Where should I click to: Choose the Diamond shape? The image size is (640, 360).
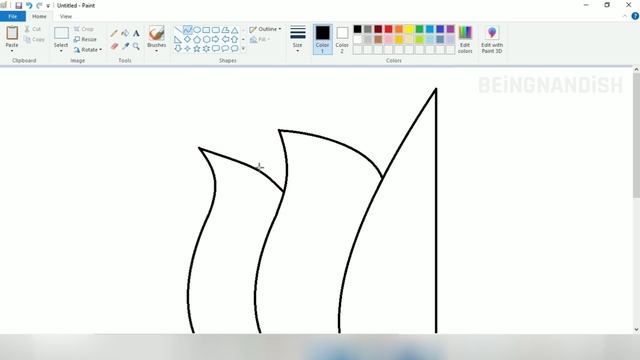[x=187, y=39]
